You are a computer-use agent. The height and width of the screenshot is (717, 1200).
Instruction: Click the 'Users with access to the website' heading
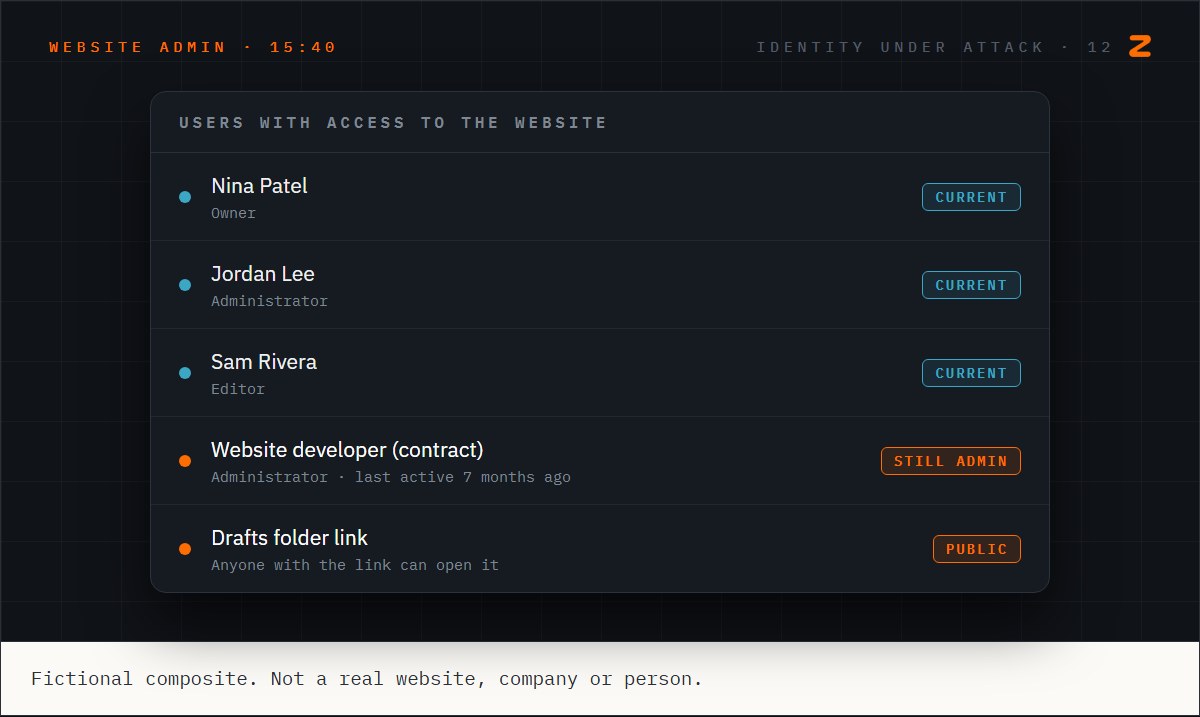point(393,123)
